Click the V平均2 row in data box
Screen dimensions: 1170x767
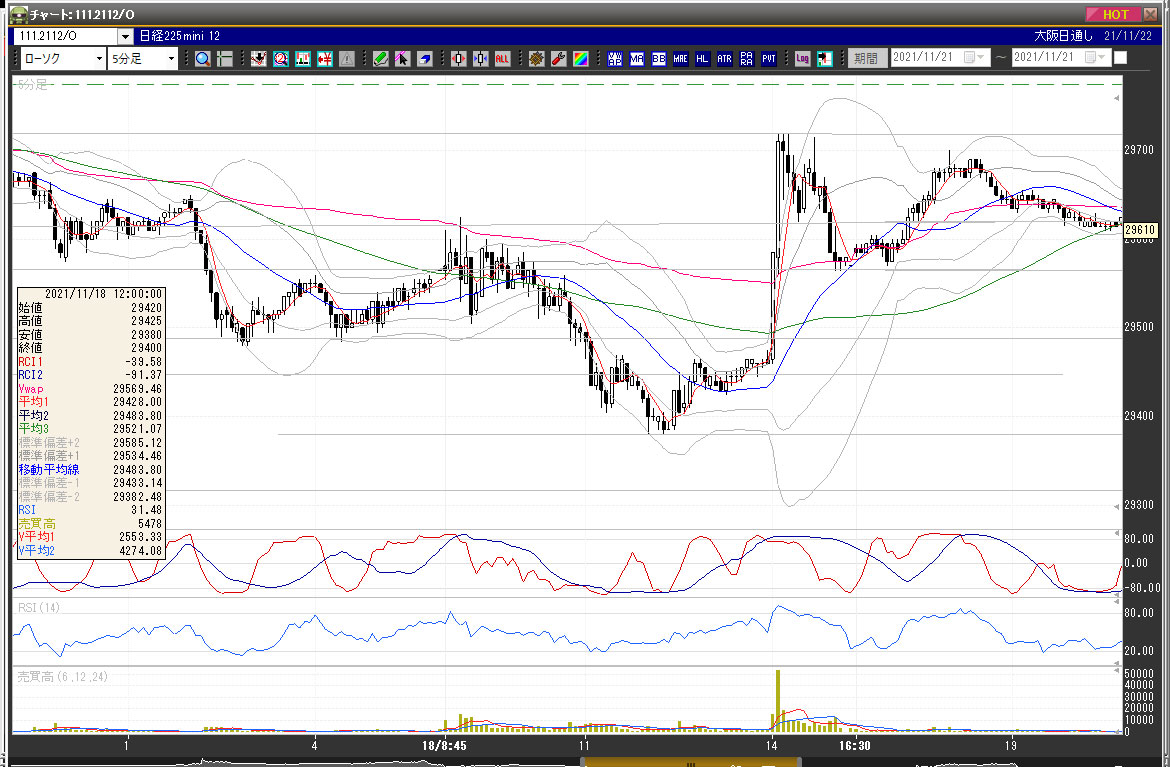coord(90,551)
